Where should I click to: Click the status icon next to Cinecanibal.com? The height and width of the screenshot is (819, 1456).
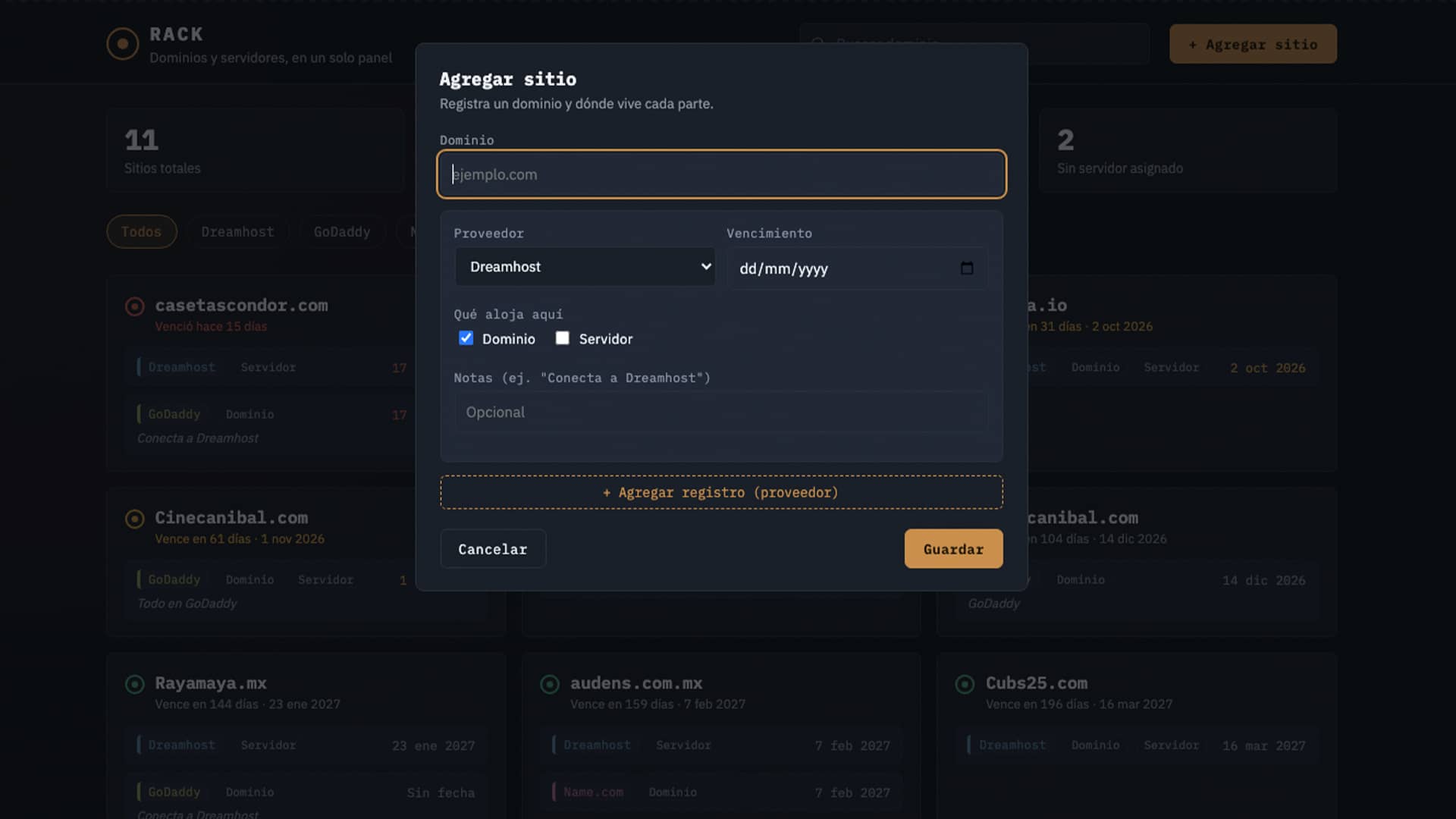click(x=134, y=519)
